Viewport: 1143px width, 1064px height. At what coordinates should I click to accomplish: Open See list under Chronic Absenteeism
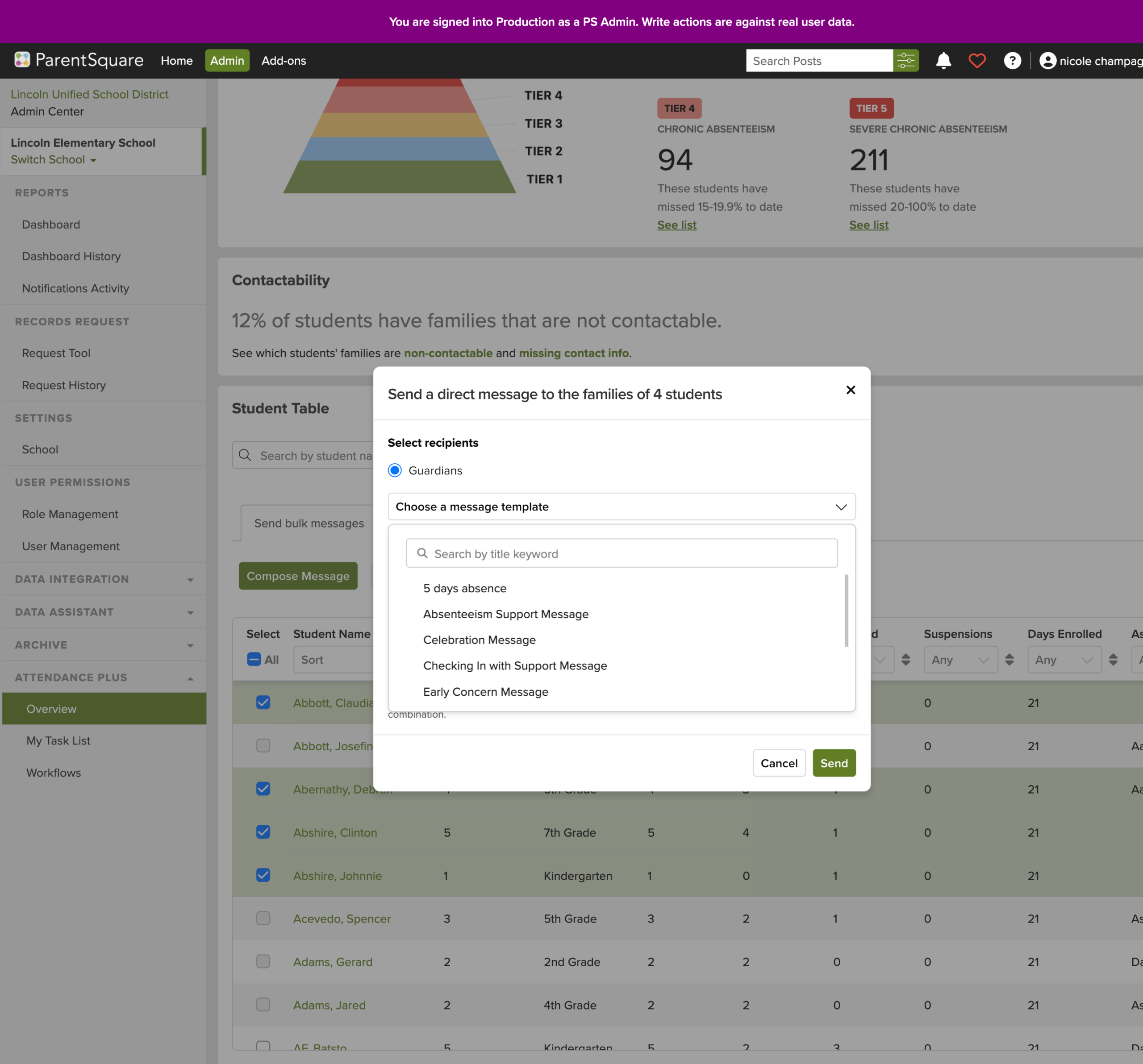pos(676,225)
